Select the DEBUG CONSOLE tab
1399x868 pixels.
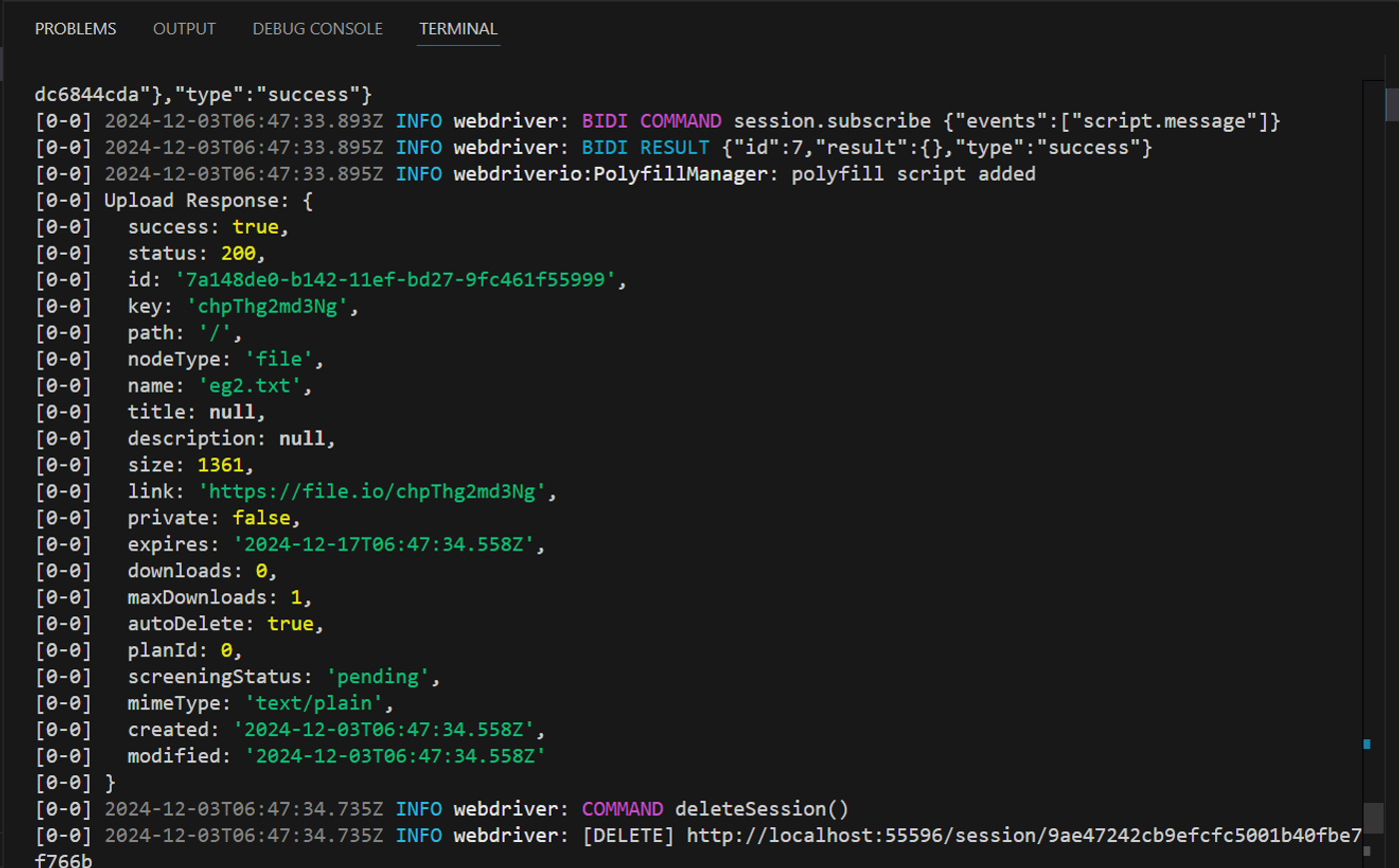[x=317, y=29]
